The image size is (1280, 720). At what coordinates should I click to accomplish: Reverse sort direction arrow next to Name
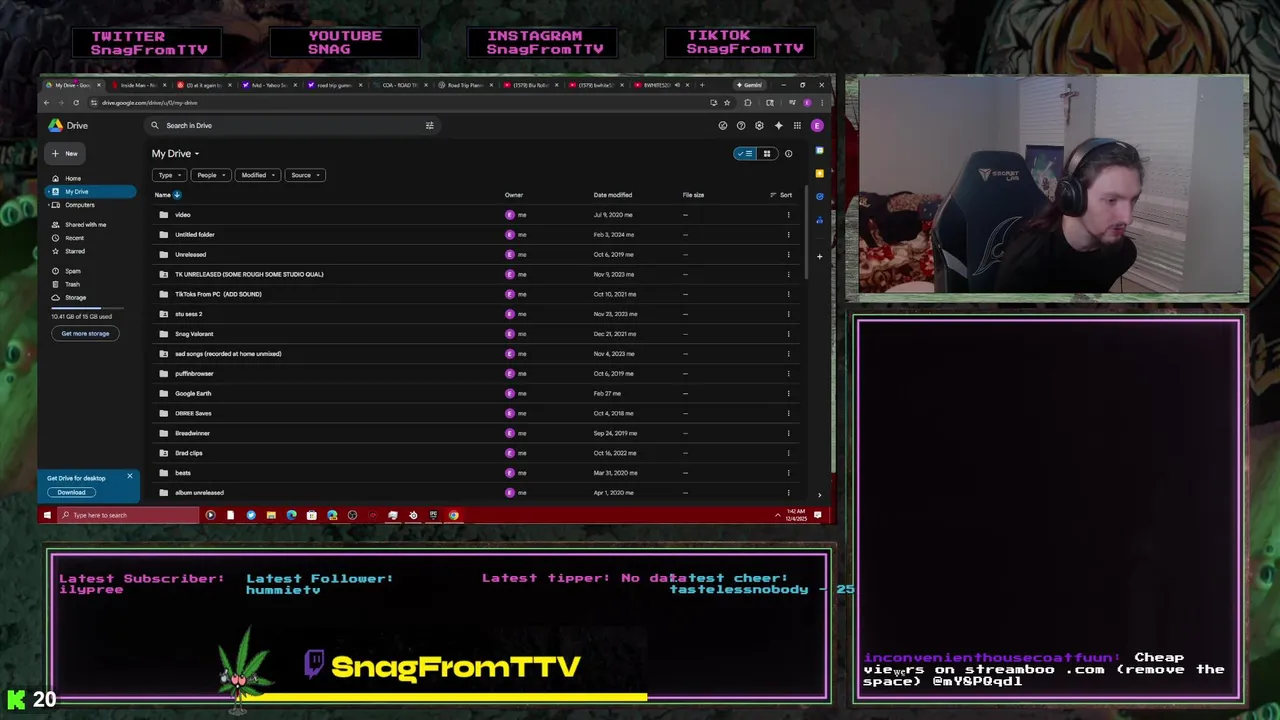pyautogui.click(x=177, y=195)
